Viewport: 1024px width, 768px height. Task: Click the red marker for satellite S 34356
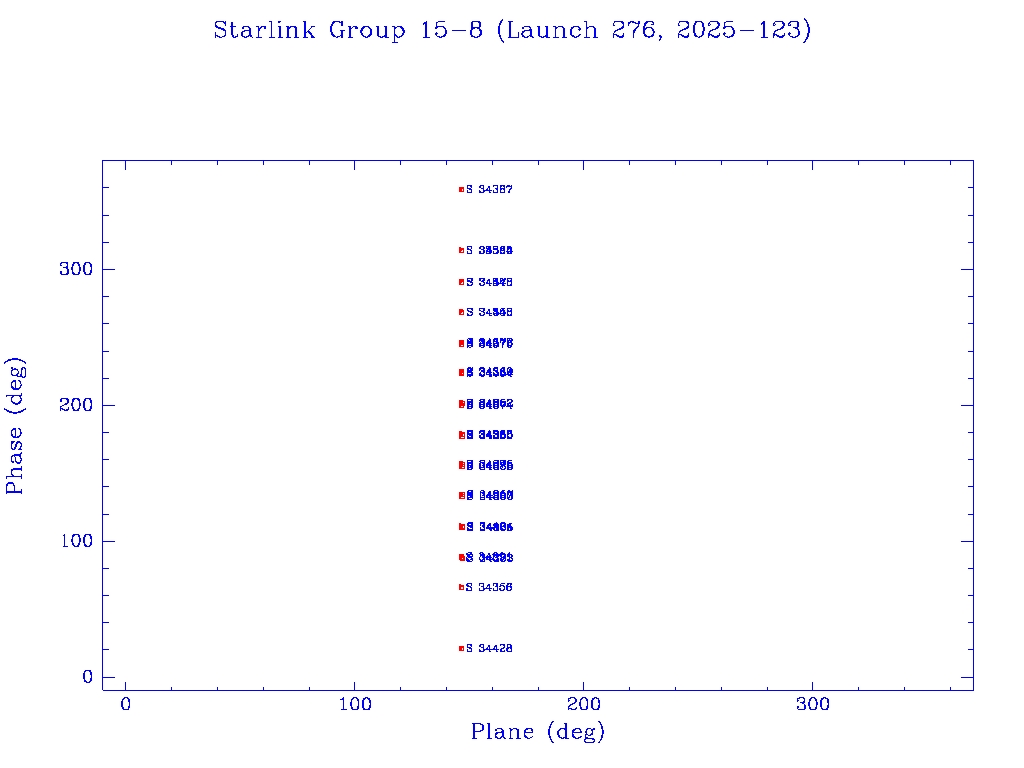(461, 587)
